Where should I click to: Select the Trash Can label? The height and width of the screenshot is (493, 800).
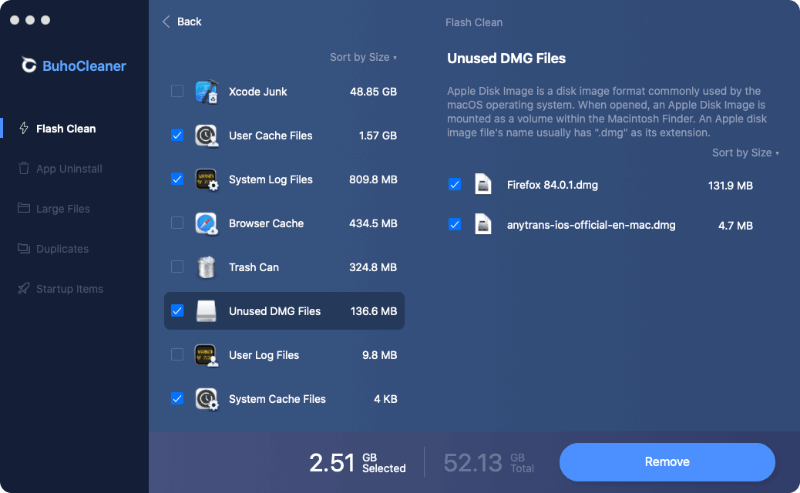[254, 267]
